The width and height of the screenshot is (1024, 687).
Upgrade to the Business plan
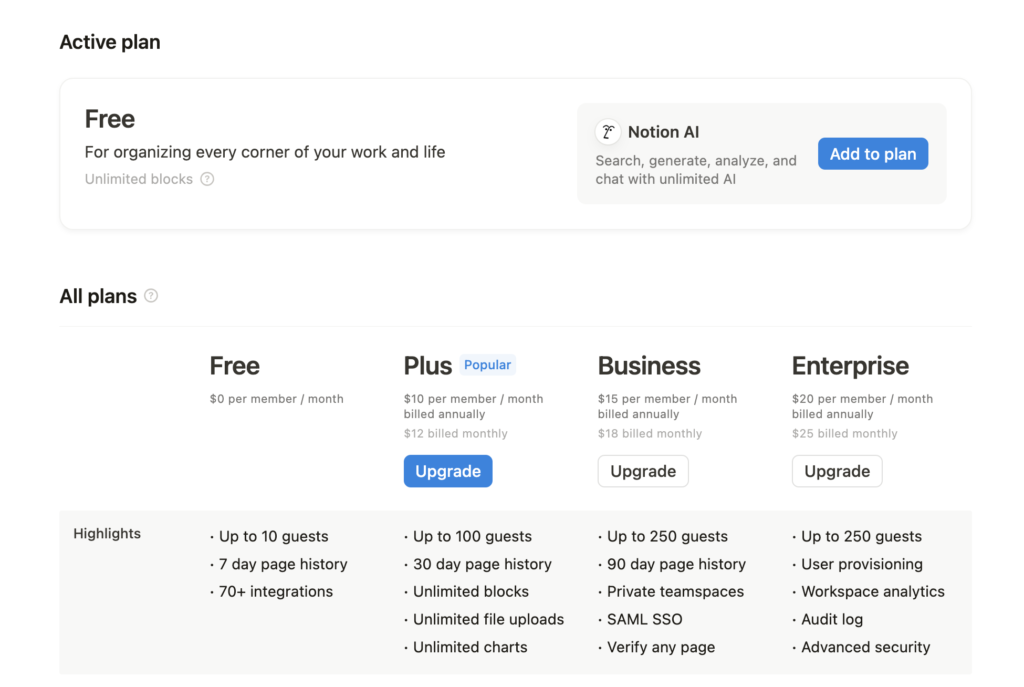[643, 471]
